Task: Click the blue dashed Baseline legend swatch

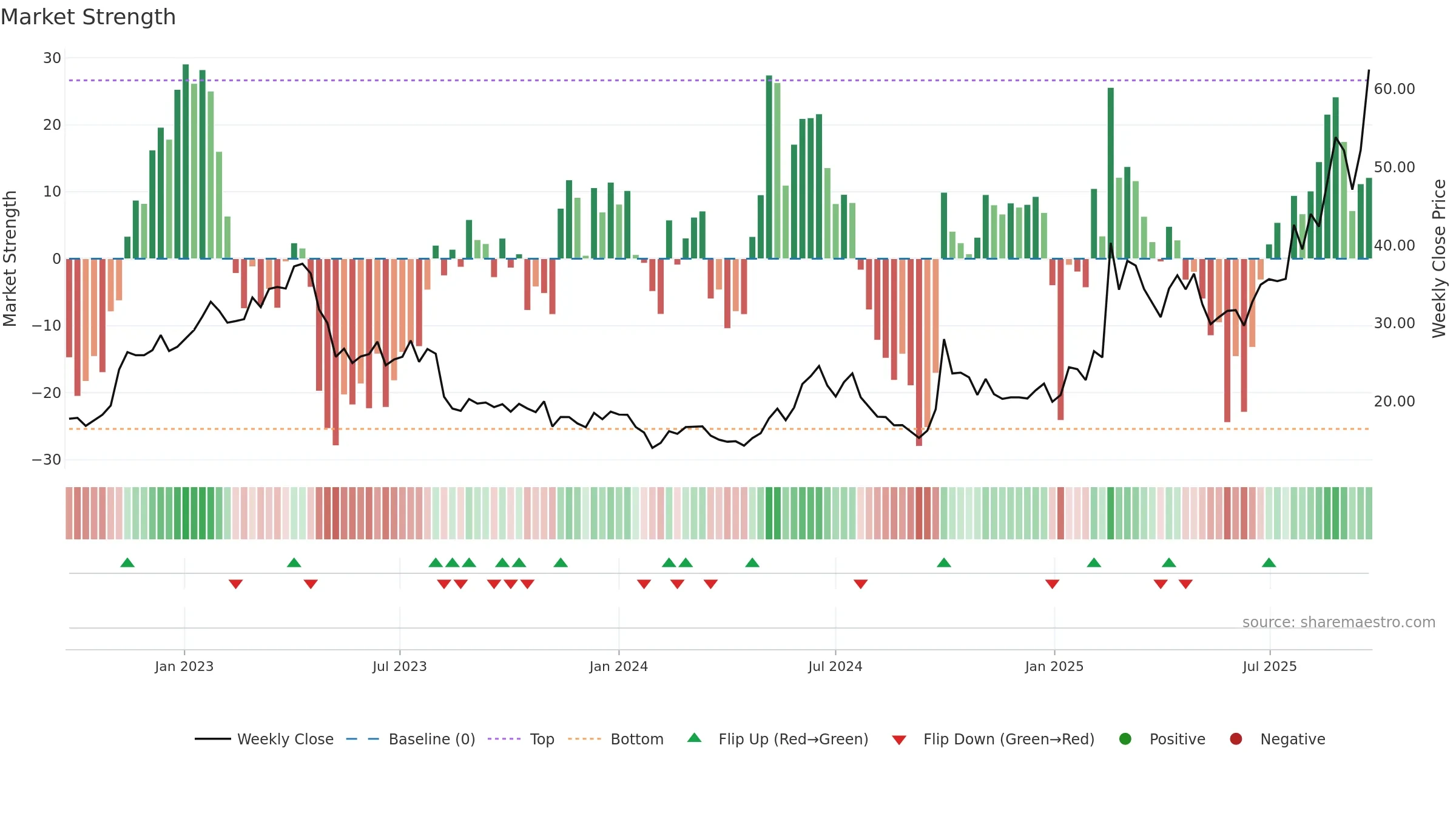Action: 363,739
